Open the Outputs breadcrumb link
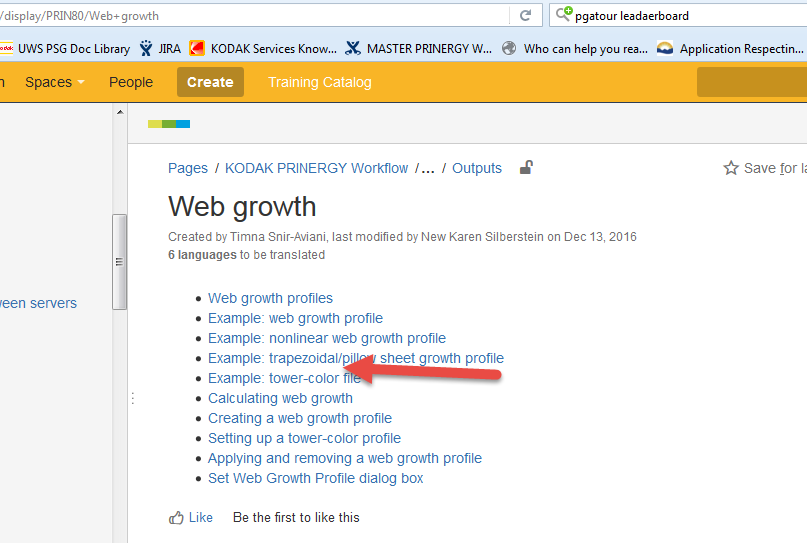 (477, 168)
